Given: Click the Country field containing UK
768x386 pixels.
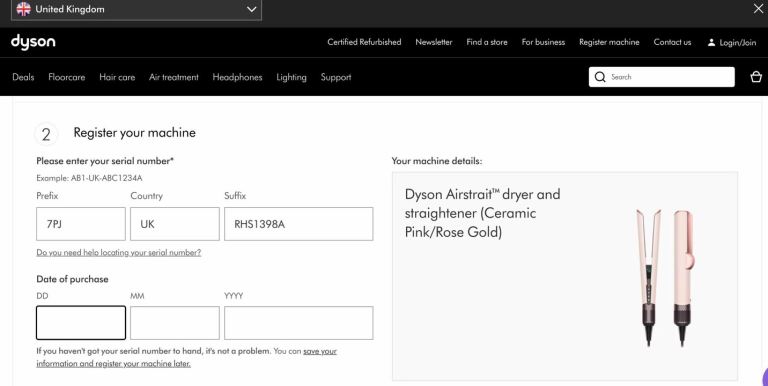Looking at the screenshot, I should [175, 224].
